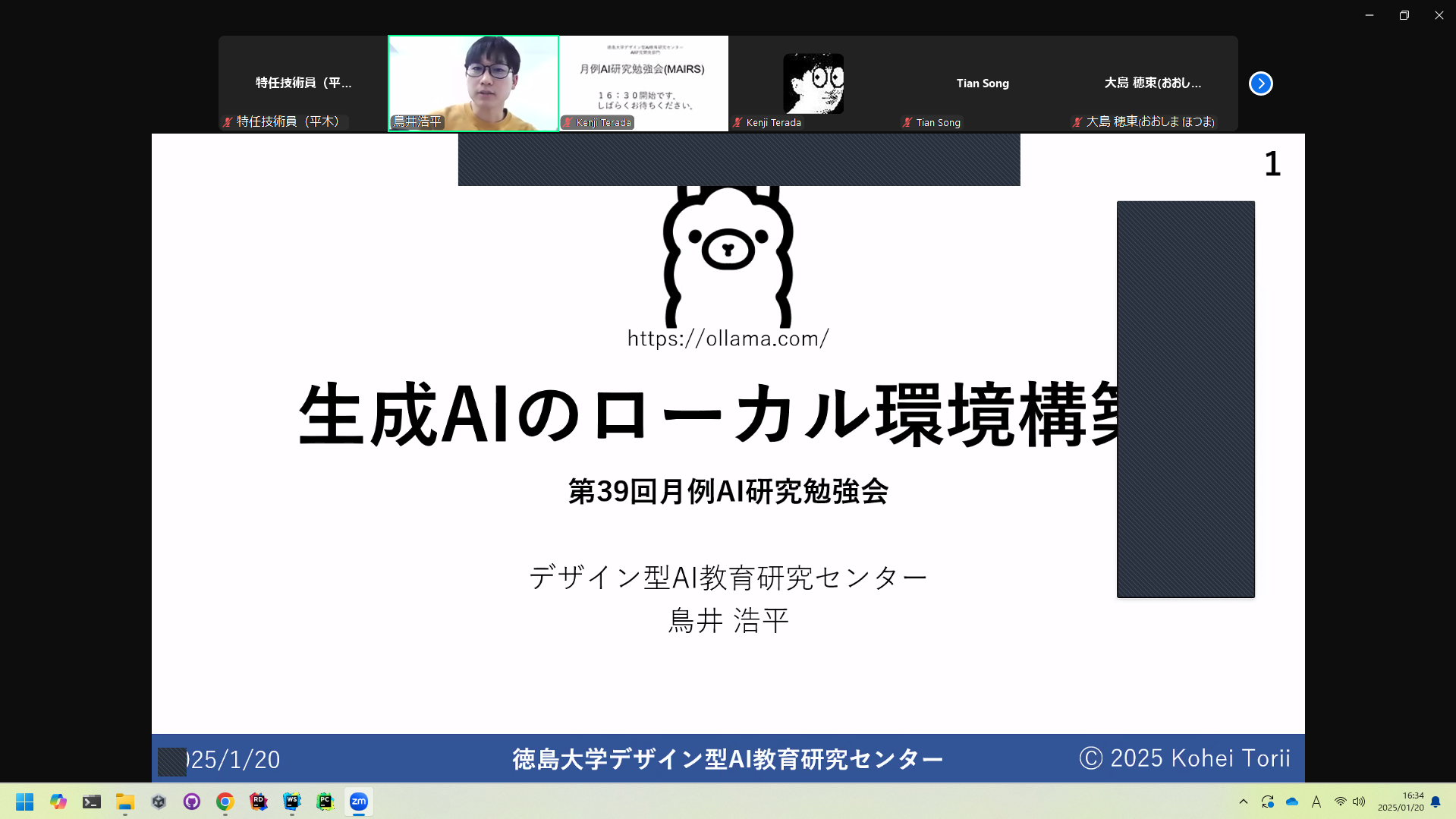This screenshot has height=819, width=1456.
Task: Show next page of participant videos
Action: 1260,83
